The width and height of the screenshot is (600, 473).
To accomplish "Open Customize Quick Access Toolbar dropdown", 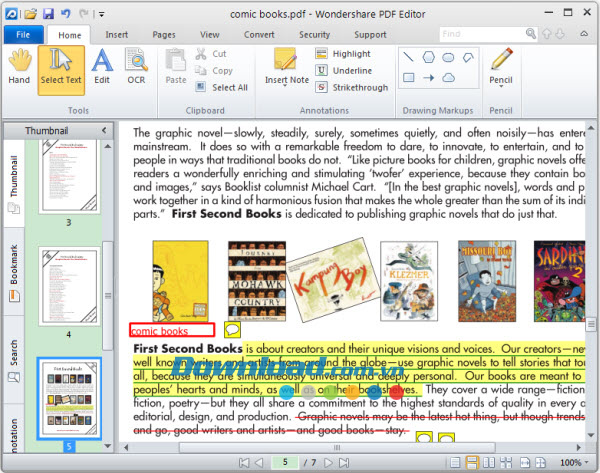I will point(102,15).
